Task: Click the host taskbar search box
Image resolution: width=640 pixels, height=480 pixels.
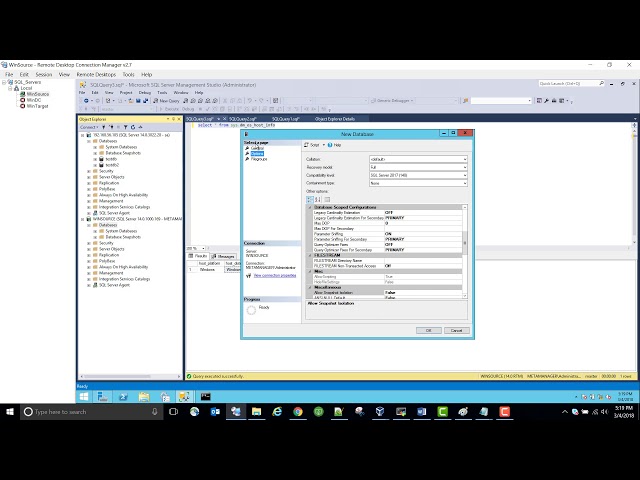Action: coord(92,412)
